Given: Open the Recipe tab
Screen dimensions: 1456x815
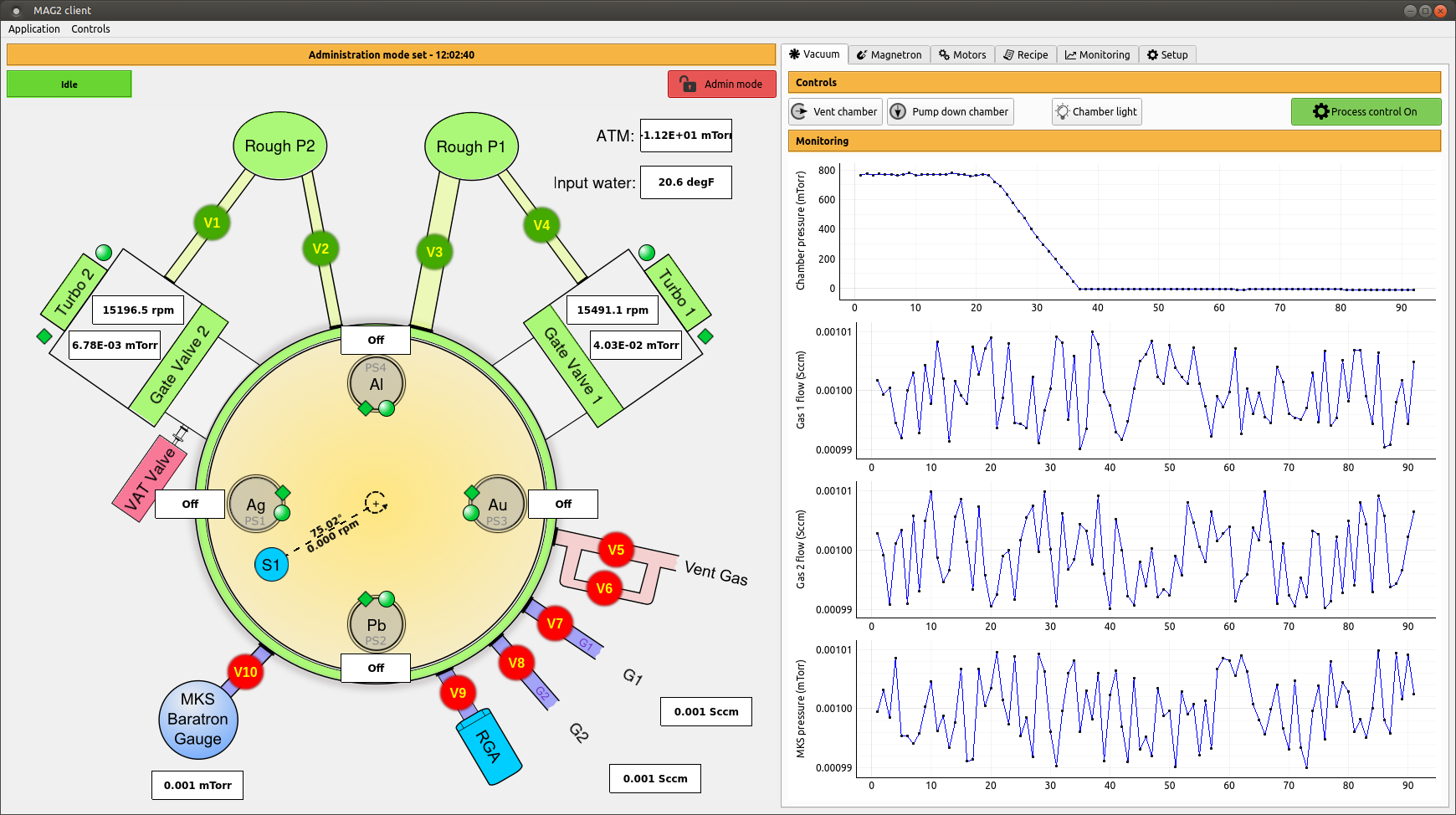Looking at the screenshot, I should tap(1025, 55).
